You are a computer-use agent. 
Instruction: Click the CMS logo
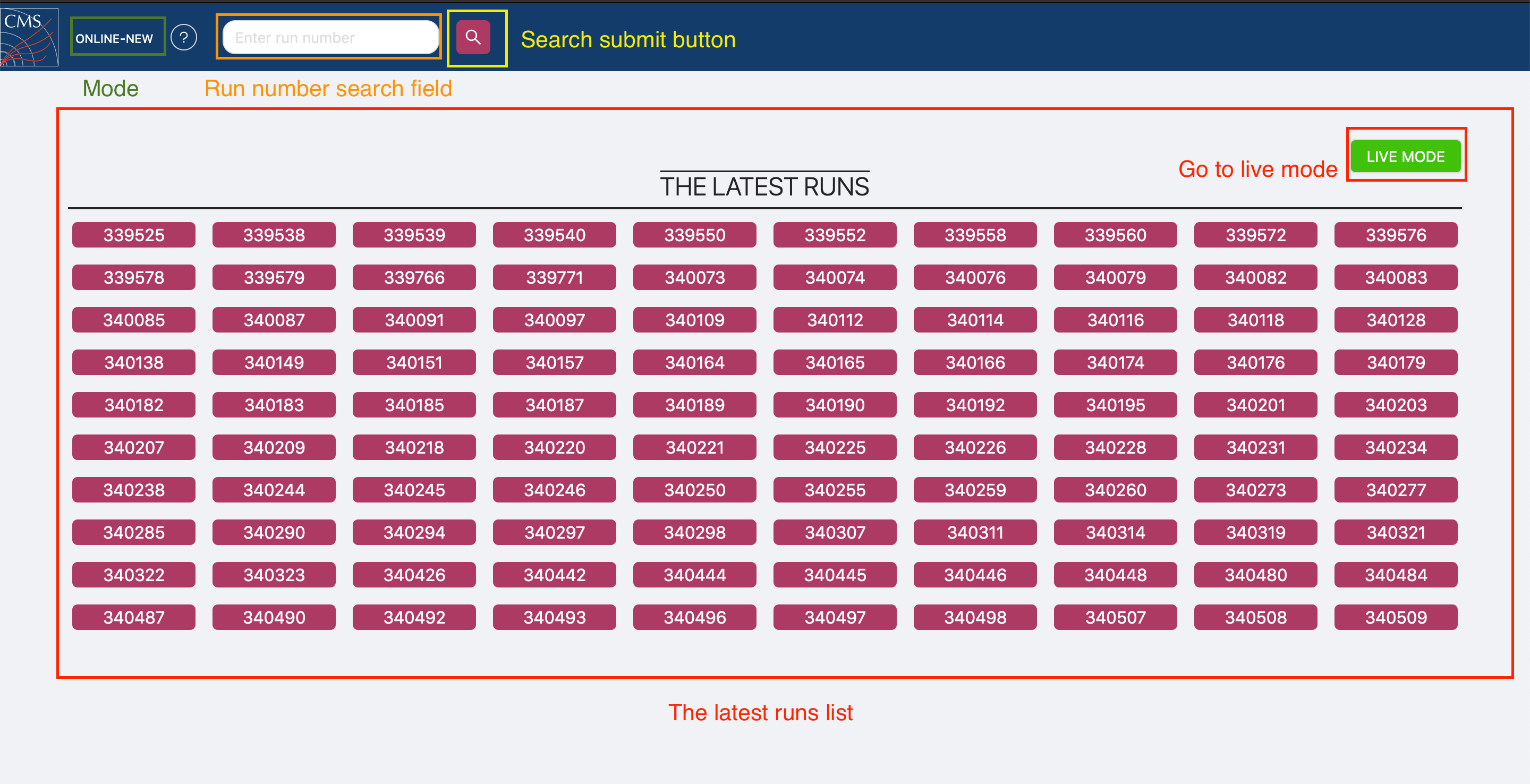point(29,37)
